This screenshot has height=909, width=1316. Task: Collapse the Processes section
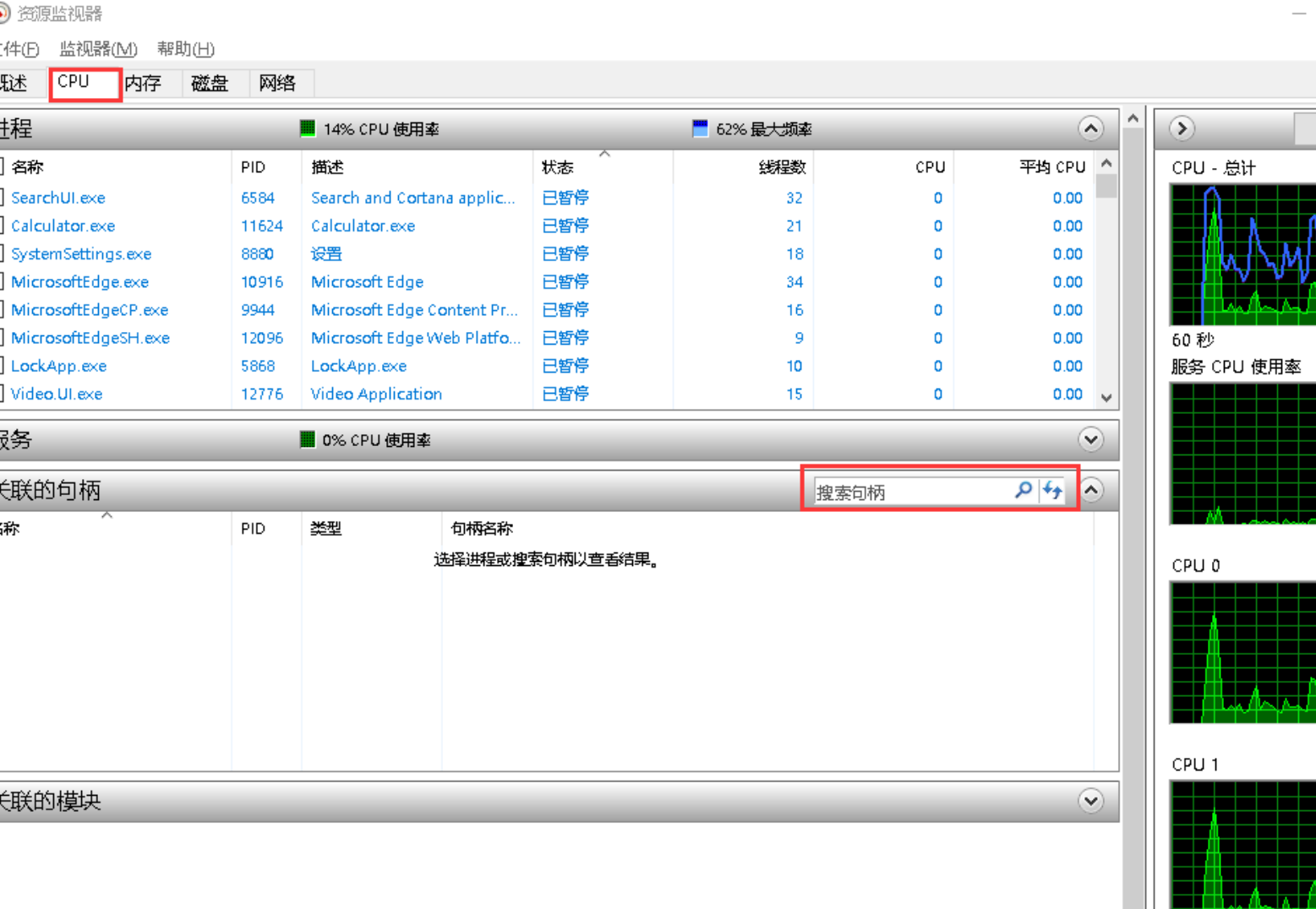1090,128
